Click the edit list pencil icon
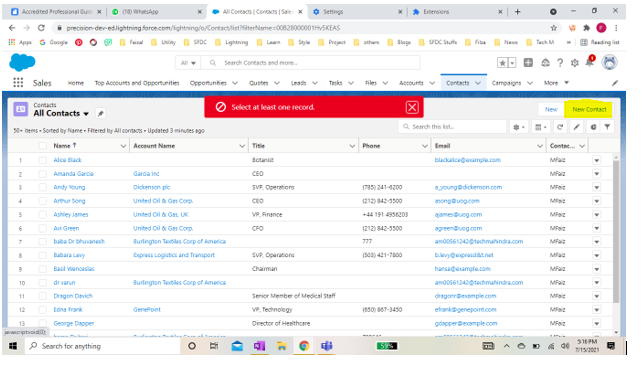 pos(576,127)
